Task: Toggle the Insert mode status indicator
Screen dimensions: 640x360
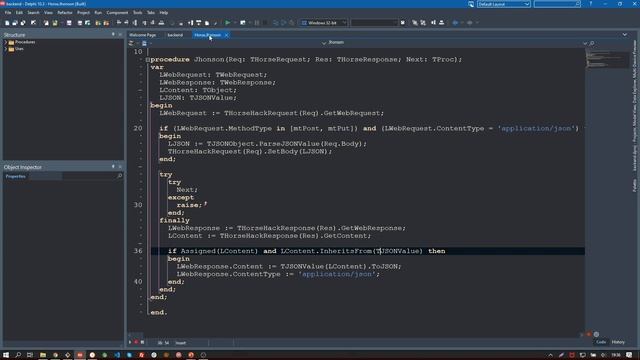Action: pos(180,343)
